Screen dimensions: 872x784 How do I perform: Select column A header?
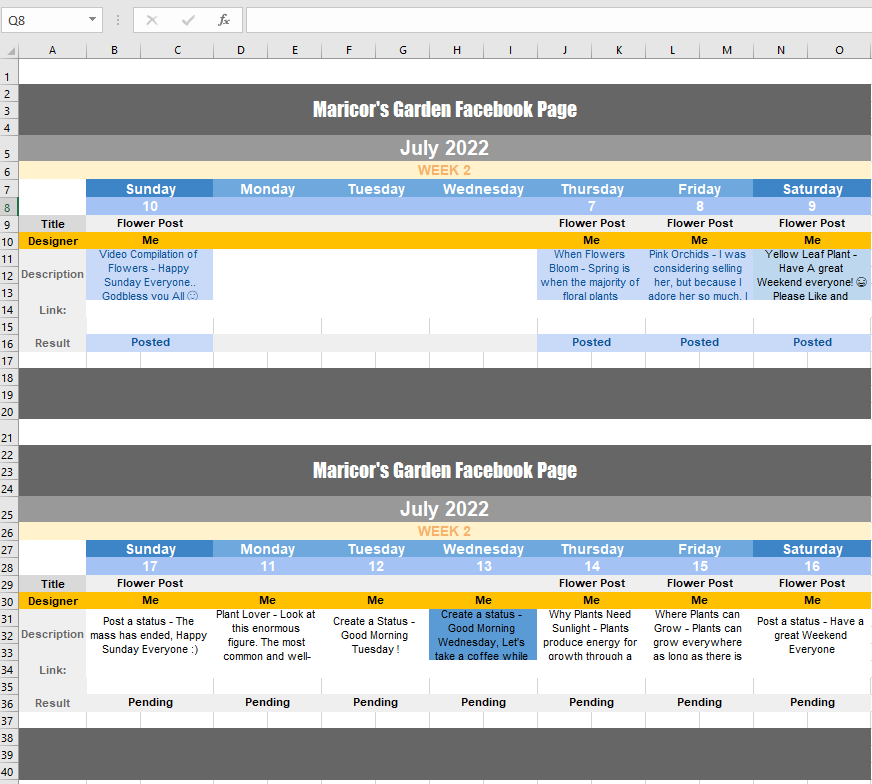click(x=52, y=51)
